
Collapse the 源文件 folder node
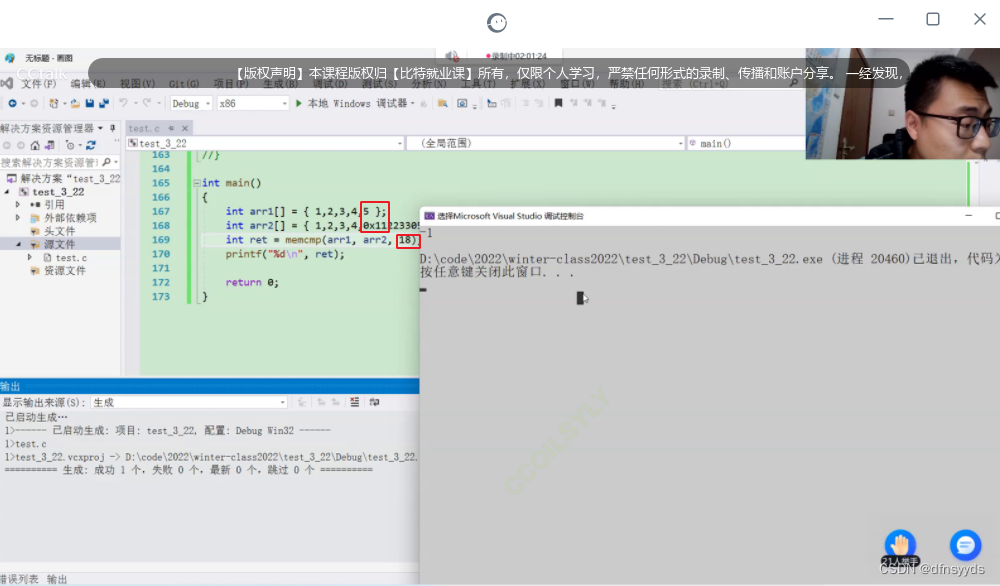tap(18, 244)
